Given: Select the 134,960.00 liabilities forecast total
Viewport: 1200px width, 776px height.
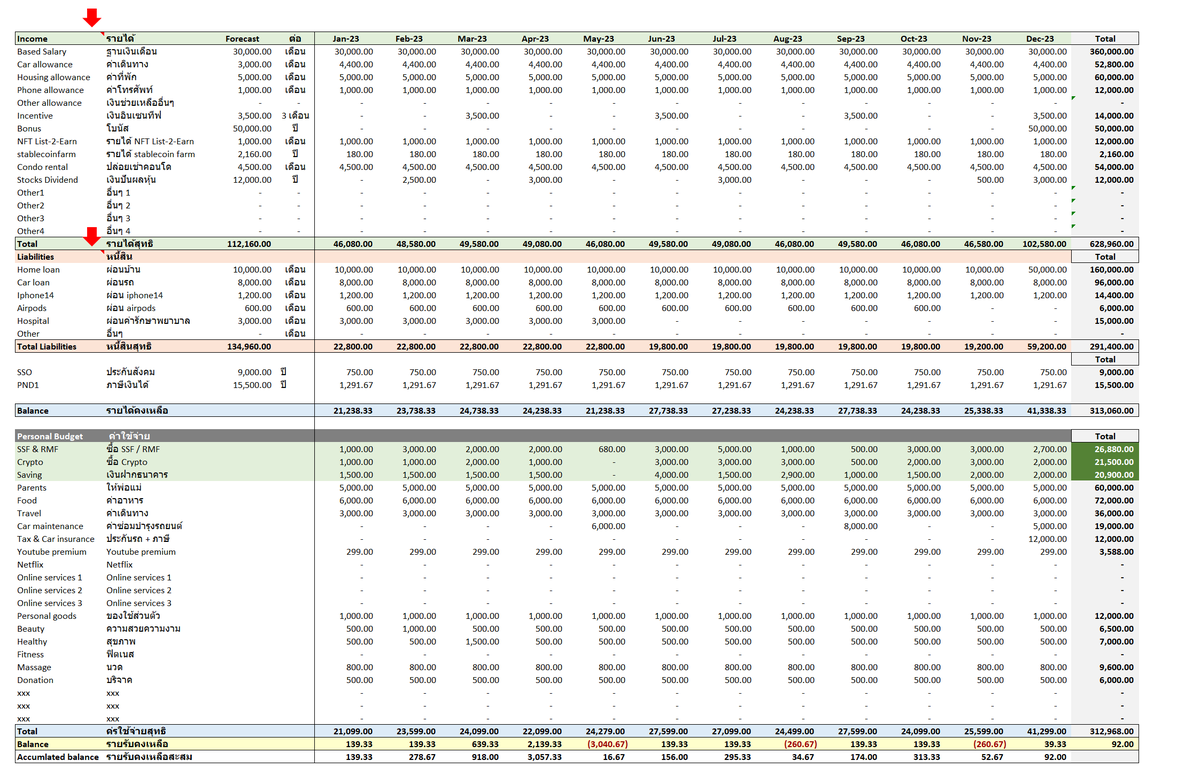Looking at the screenshot, I should click(250, 347).
